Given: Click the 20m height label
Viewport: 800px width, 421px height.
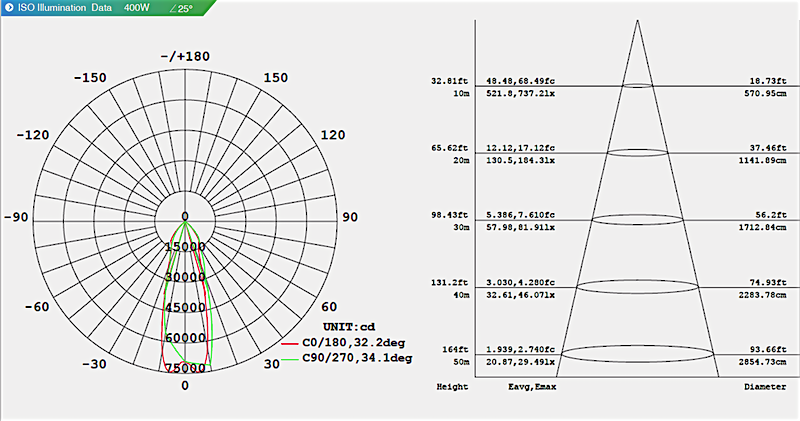Looking at the screenshot, I should click(461, 160).
